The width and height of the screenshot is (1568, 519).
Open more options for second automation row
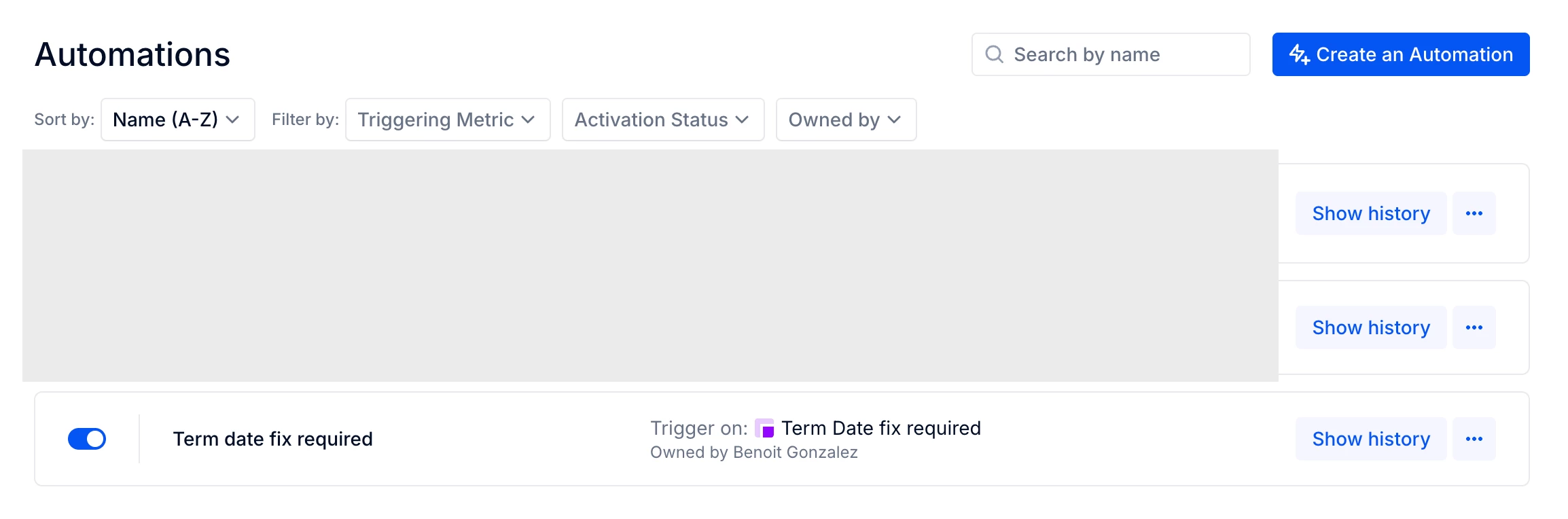tap(1474, 327)
